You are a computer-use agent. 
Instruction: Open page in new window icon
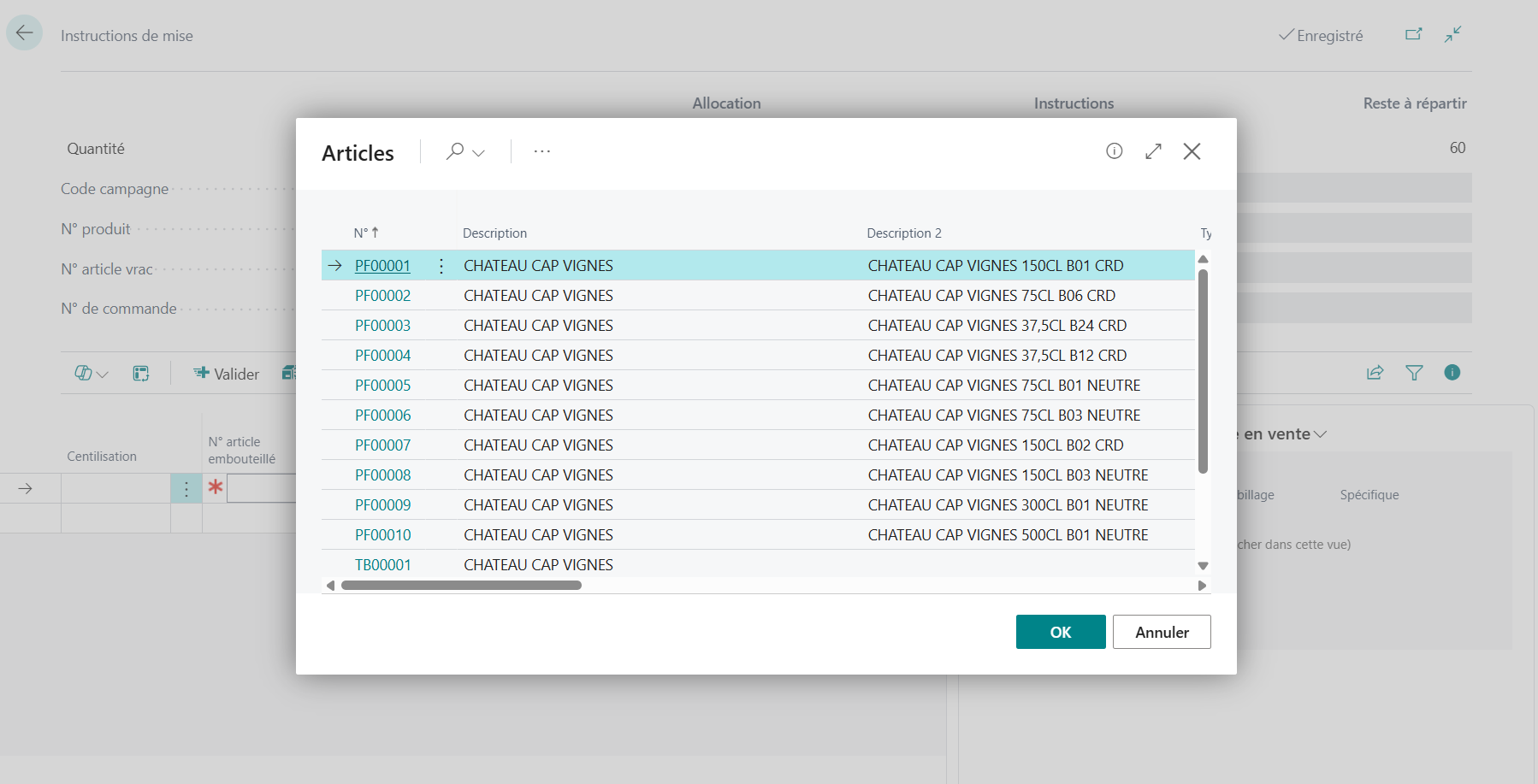coord(1414,34)
